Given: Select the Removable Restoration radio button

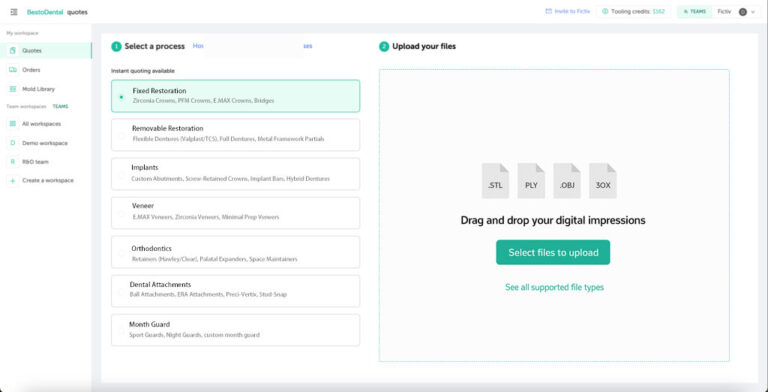Looking at the screenshot, I should [x=121, y=135].
